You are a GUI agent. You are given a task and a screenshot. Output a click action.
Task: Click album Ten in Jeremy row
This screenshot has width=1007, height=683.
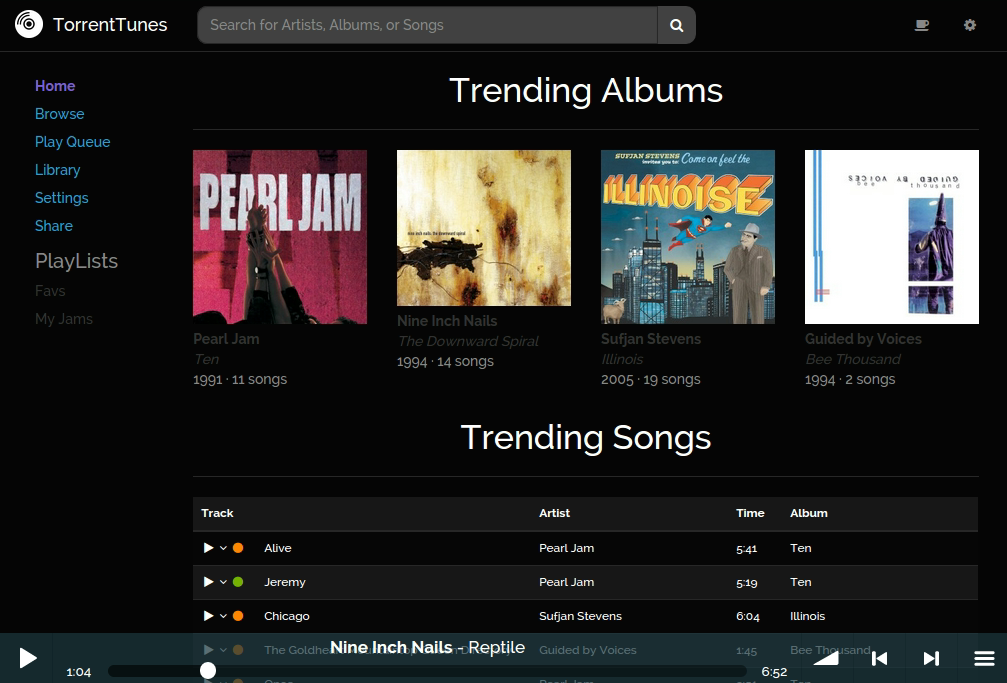[x=800, y=582]
